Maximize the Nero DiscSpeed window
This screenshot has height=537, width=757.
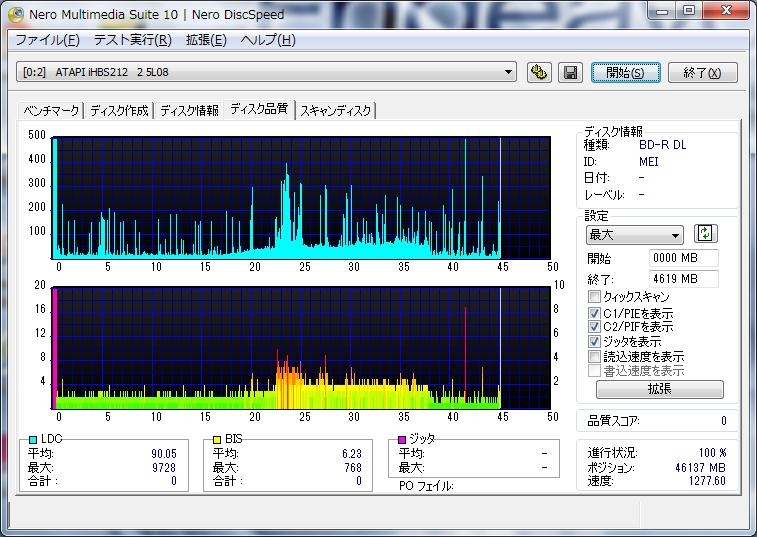[689, 11]
